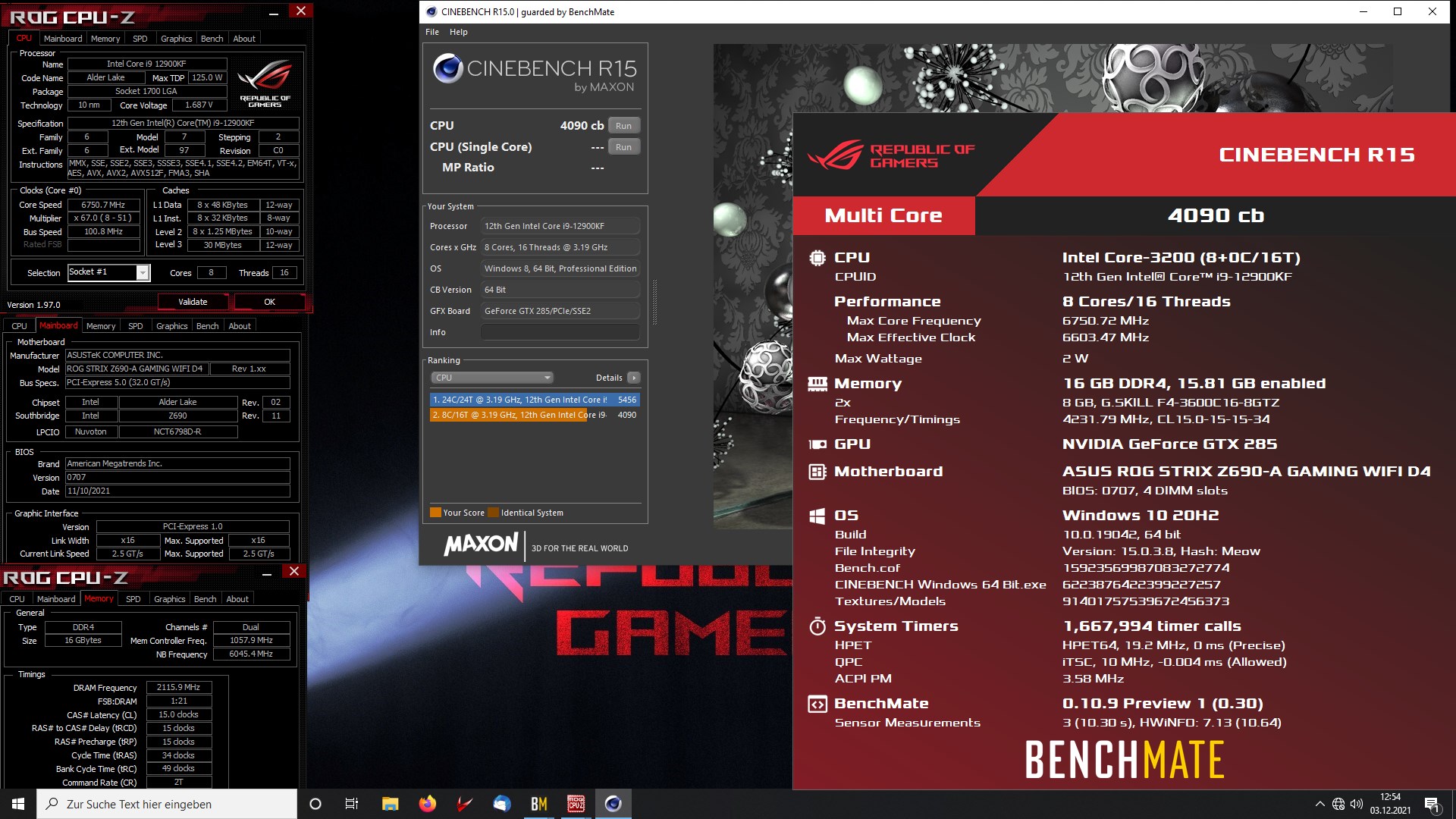Click the Cinebench R15 sphere logo
Viewport: 1456px width, 819px height.
tap(448, 68)
